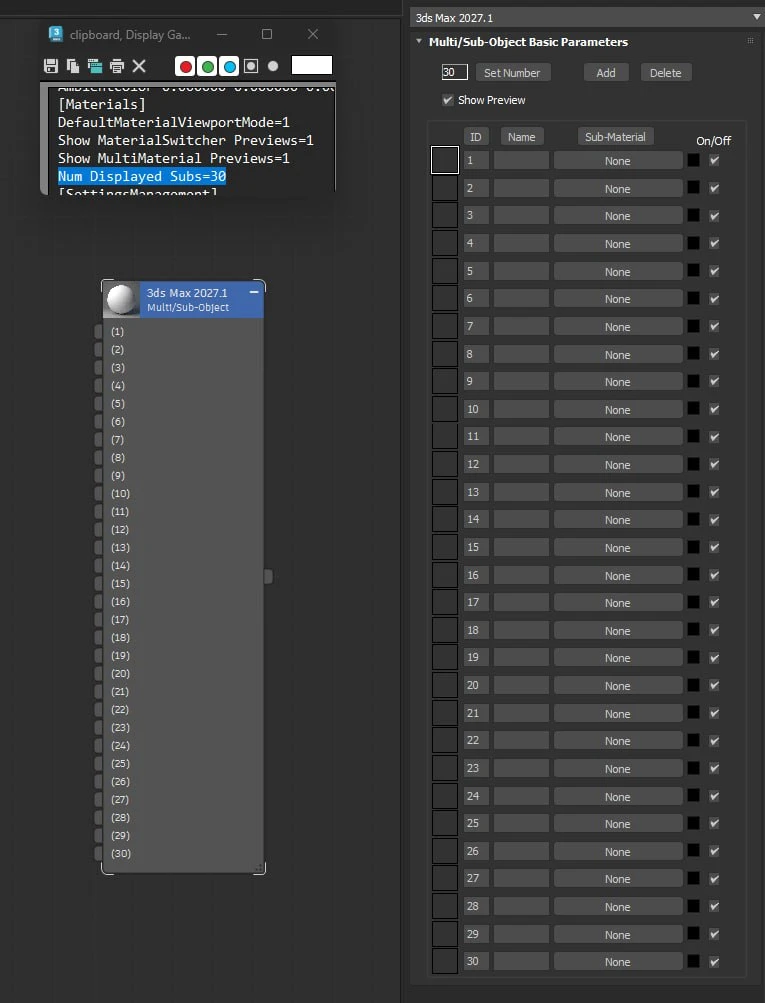Save the image in the clipboard window
The width and height of the screenshot is (765, 1003).
coord(51,65)
